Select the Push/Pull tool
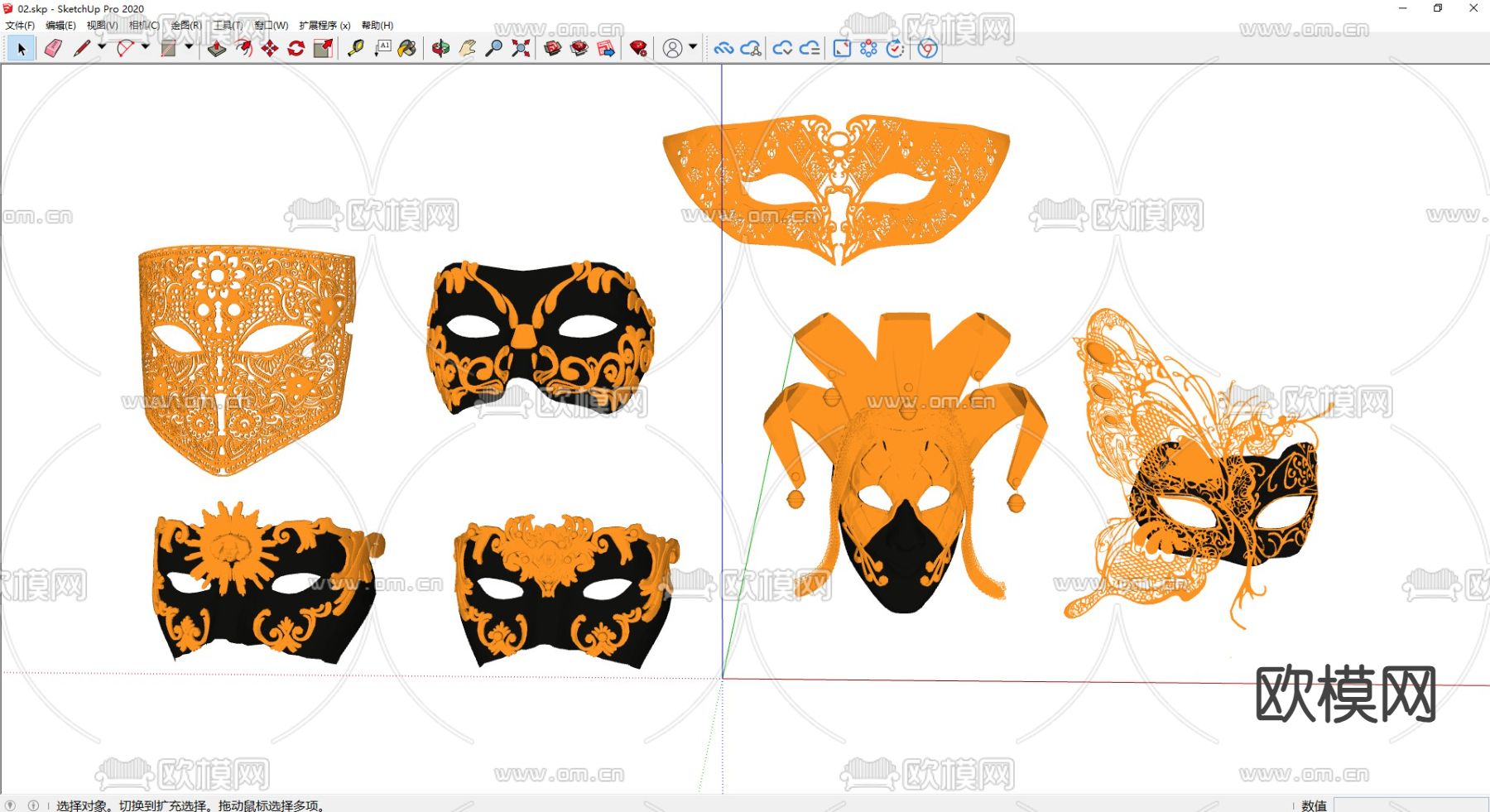Viewport: 1490px width, 812px height. [216, 49]
